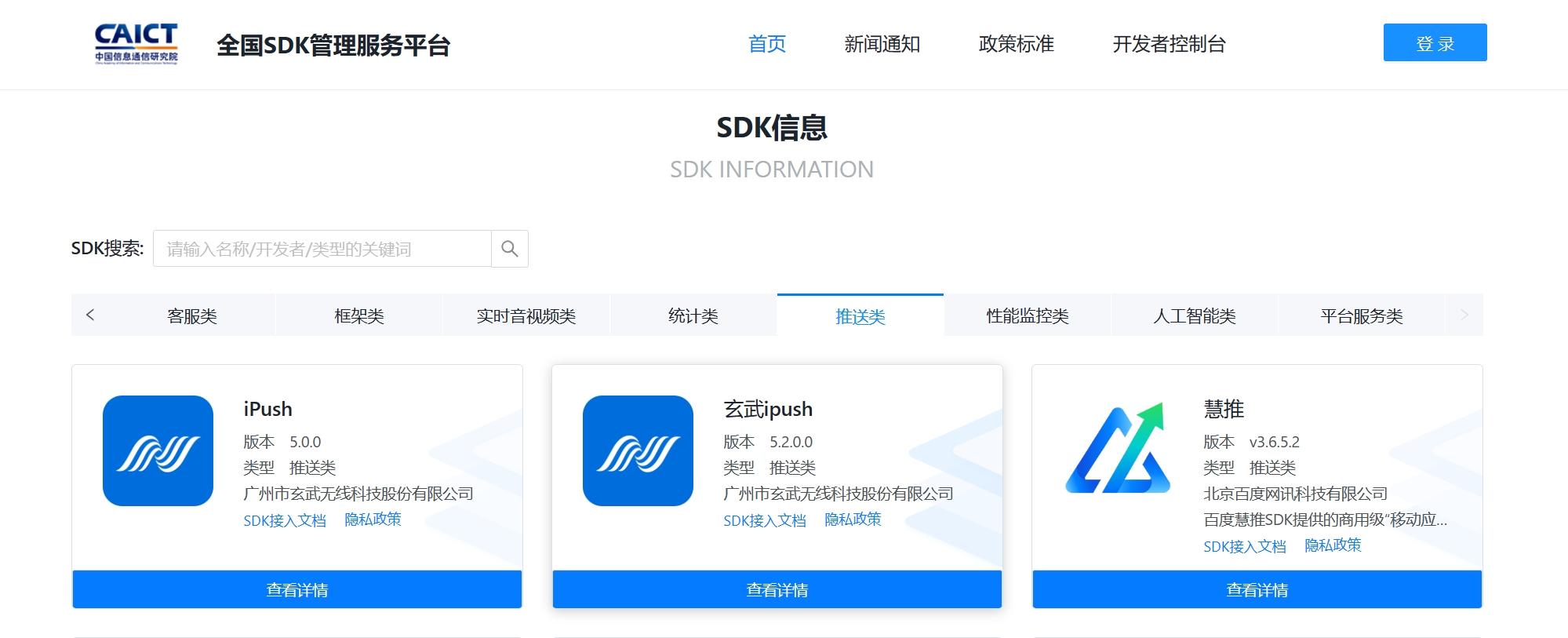
Task: Click version 5.0.0 text
Action: pos(305,442)
